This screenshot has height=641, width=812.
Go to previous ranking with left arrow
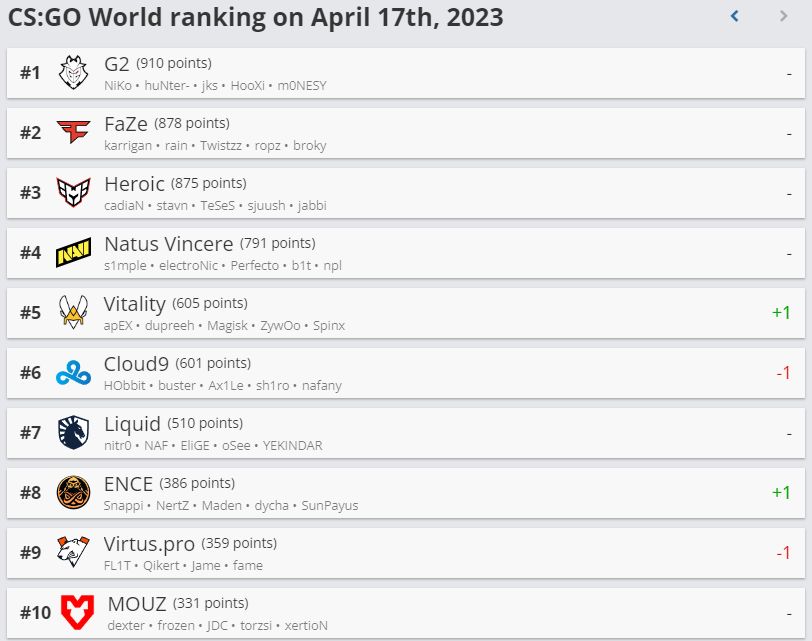pyautogui.click(x=734, y=16)
